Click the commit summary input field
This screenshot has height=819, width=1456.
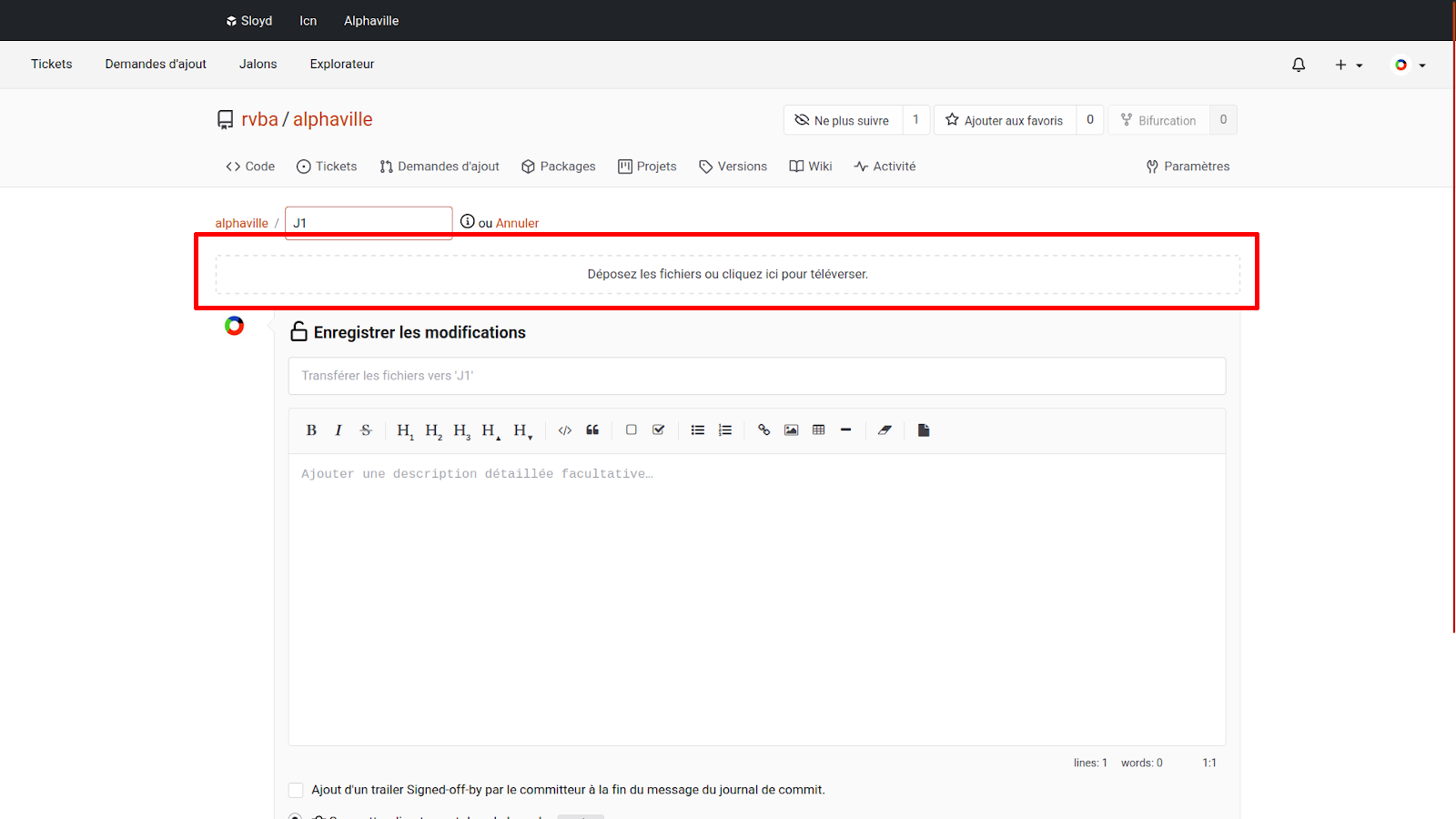[x=756, y=376]
